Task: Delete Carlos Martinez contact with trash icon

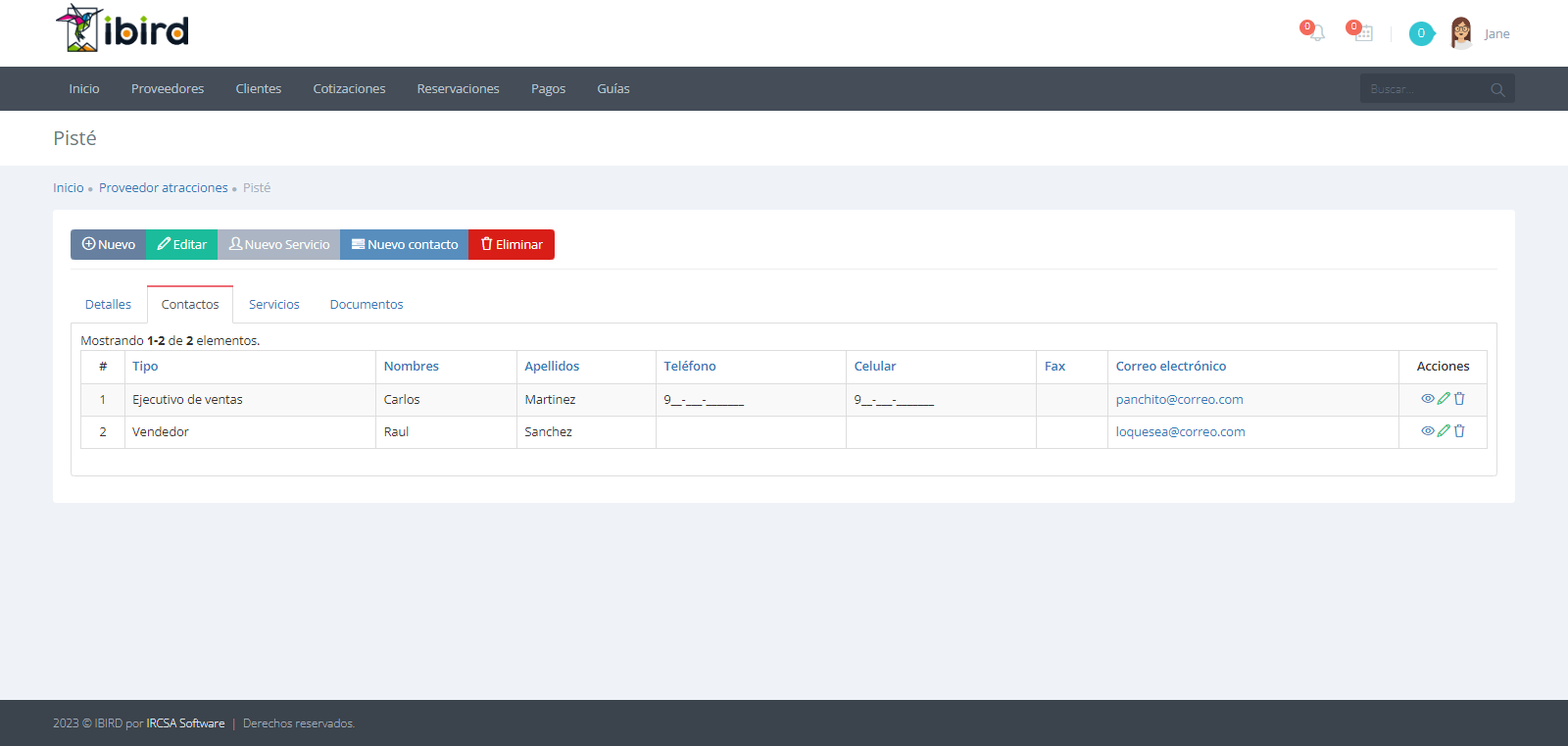Action: coord(1459,399)
